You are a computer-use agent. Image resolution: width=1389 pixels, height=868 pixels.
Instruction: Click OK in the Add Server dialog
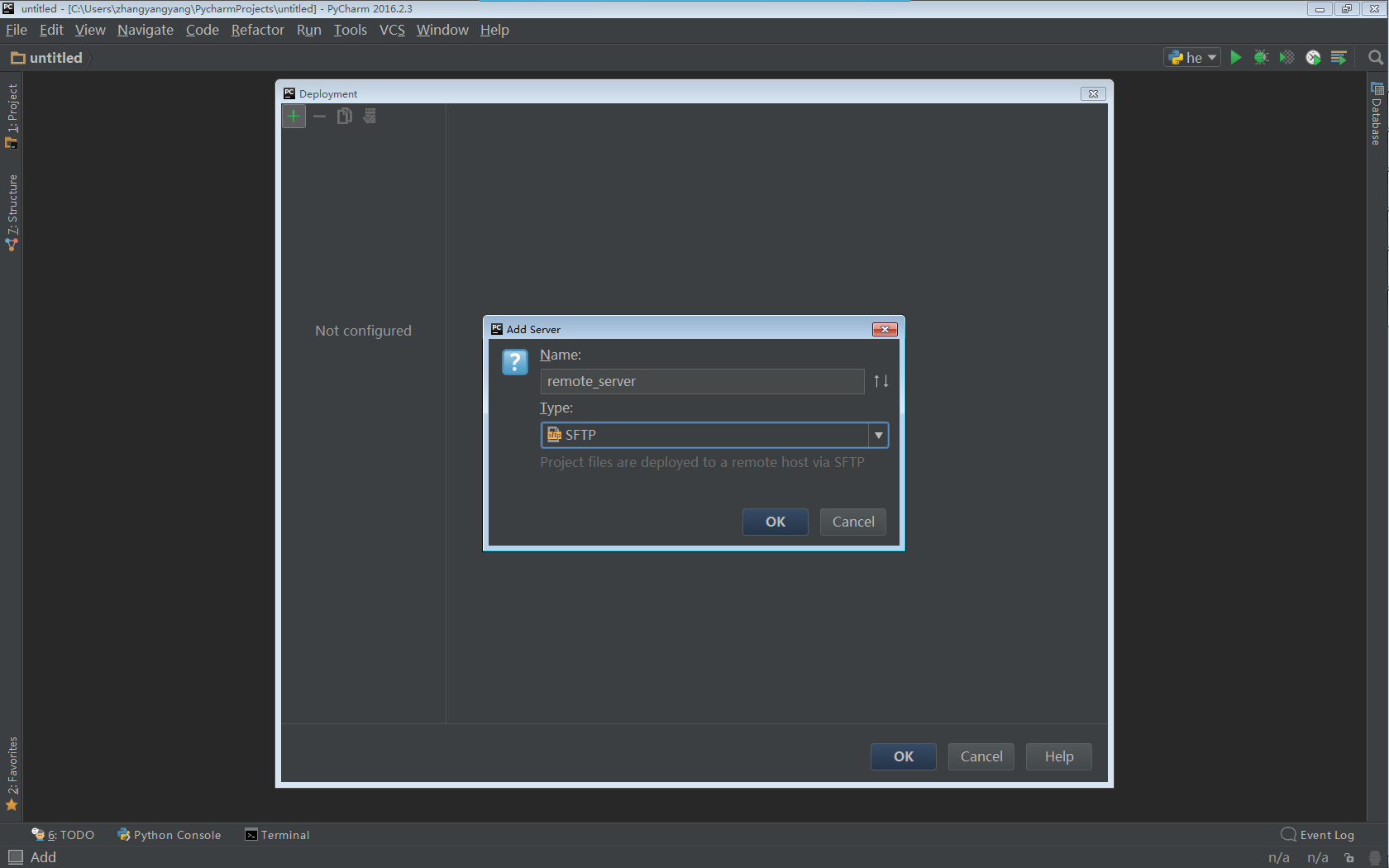(x=776, y=522)
